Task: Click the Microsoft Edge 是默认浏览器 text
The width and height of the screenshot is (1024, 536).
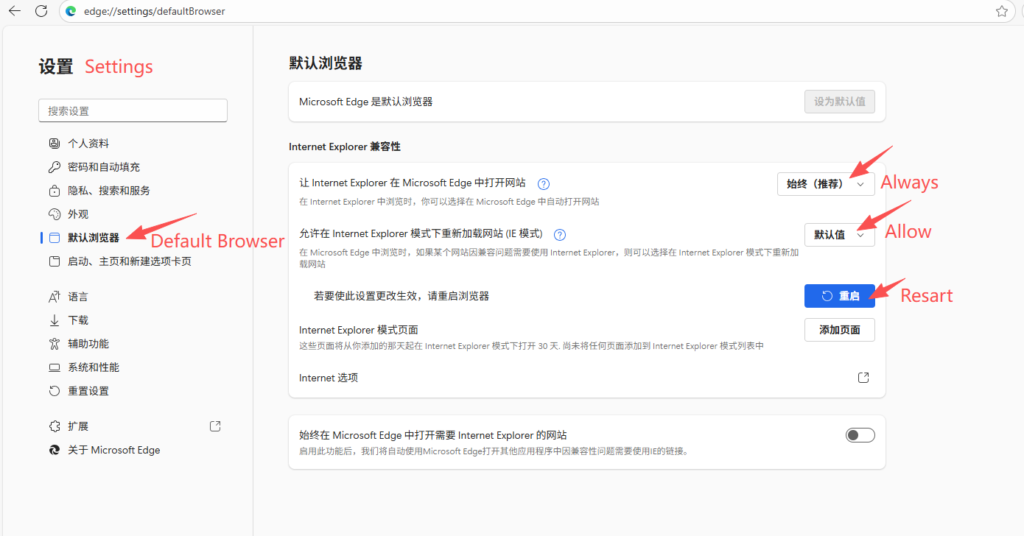Action: pos(366,101)
